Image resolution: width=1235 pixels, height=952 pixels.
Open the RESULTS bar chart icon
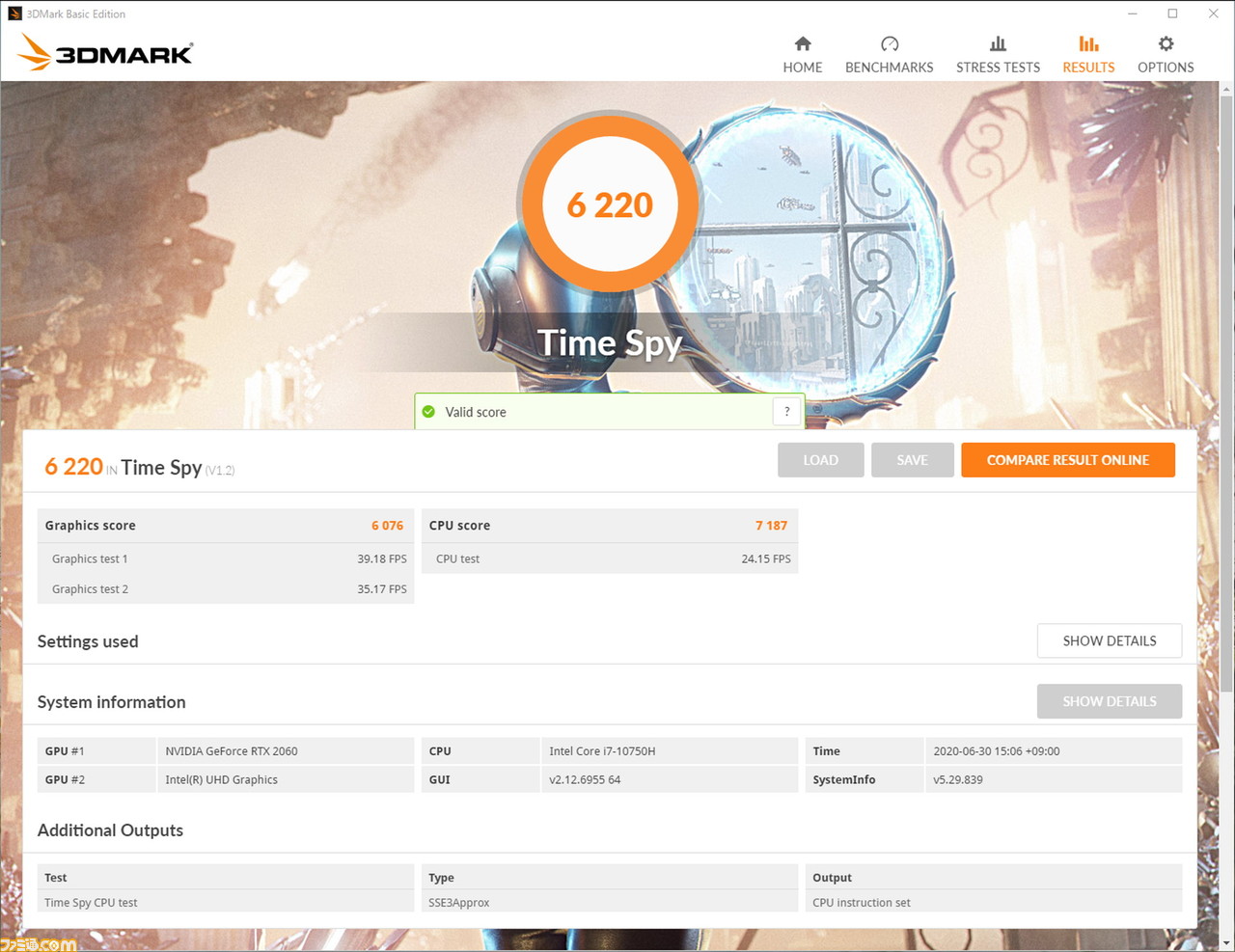(1088, 43)
